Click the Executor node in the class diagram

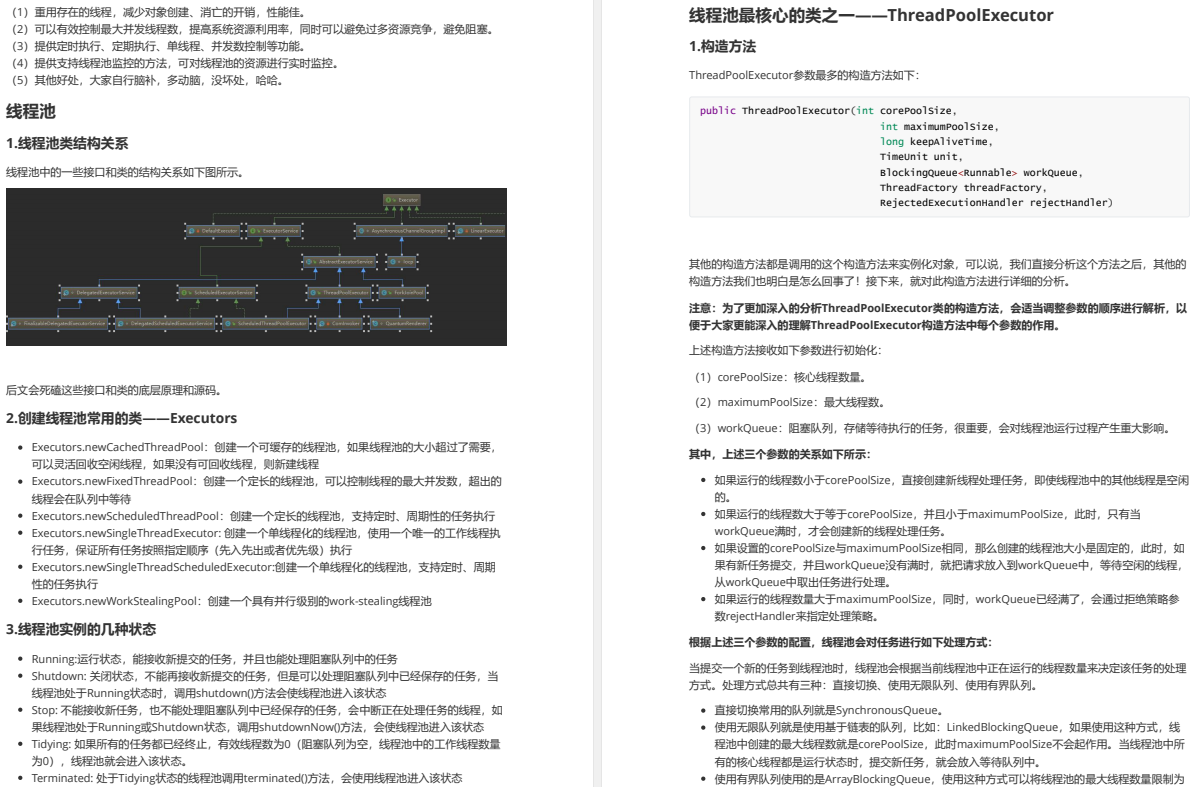(401, 200)
